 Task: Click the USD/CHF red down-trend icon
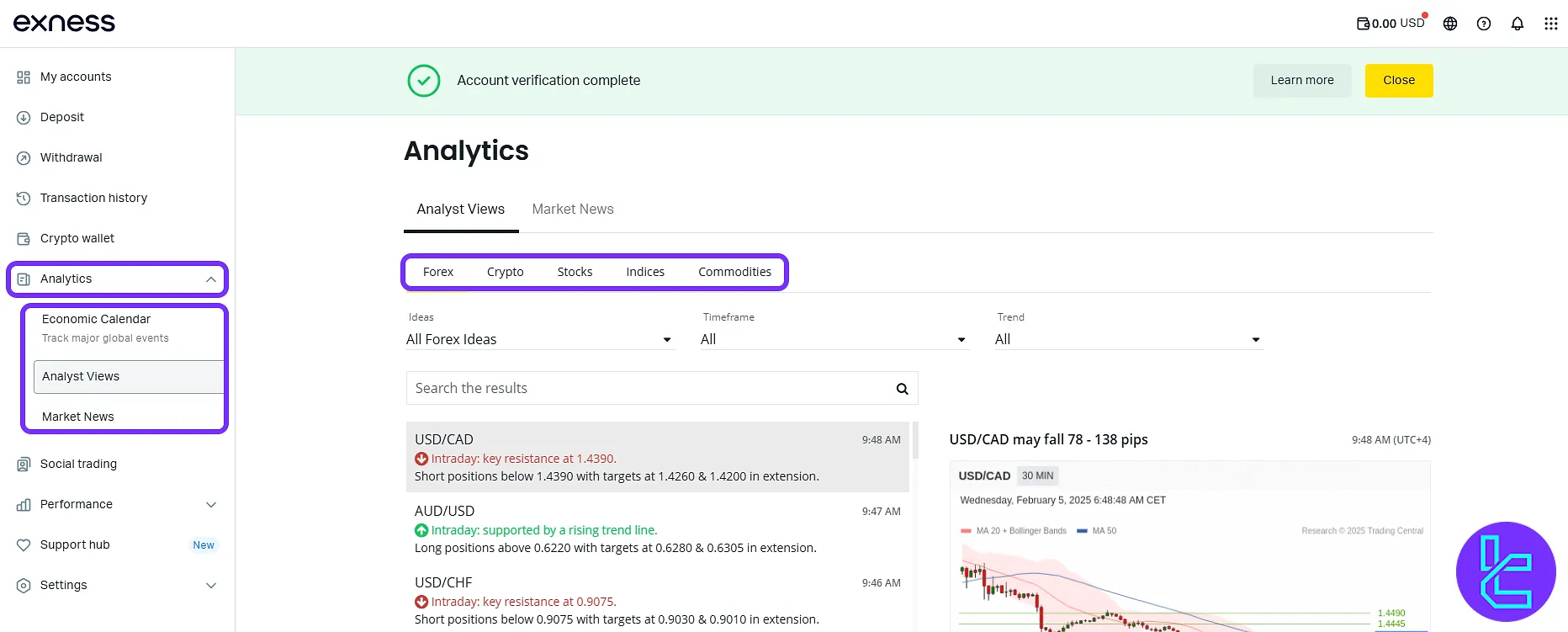point(421,602)
